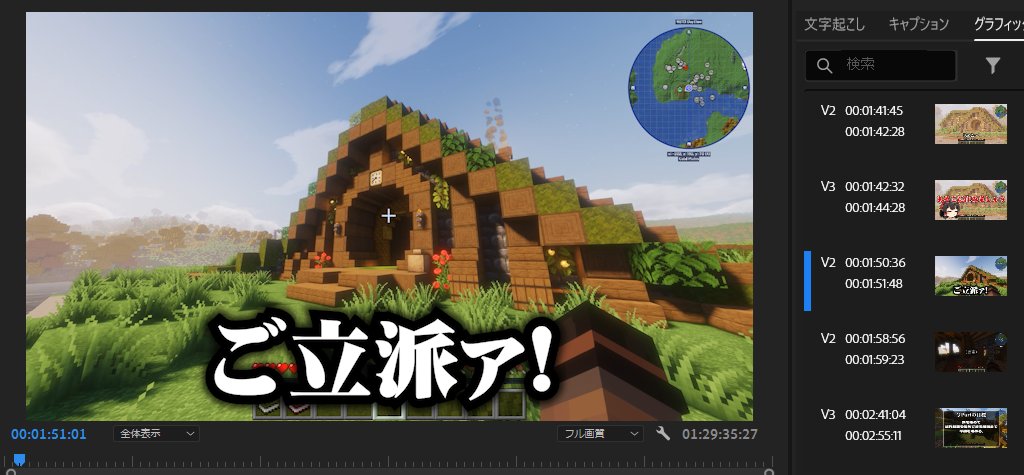Click the in-time 00:02:41:04 text

874,414
